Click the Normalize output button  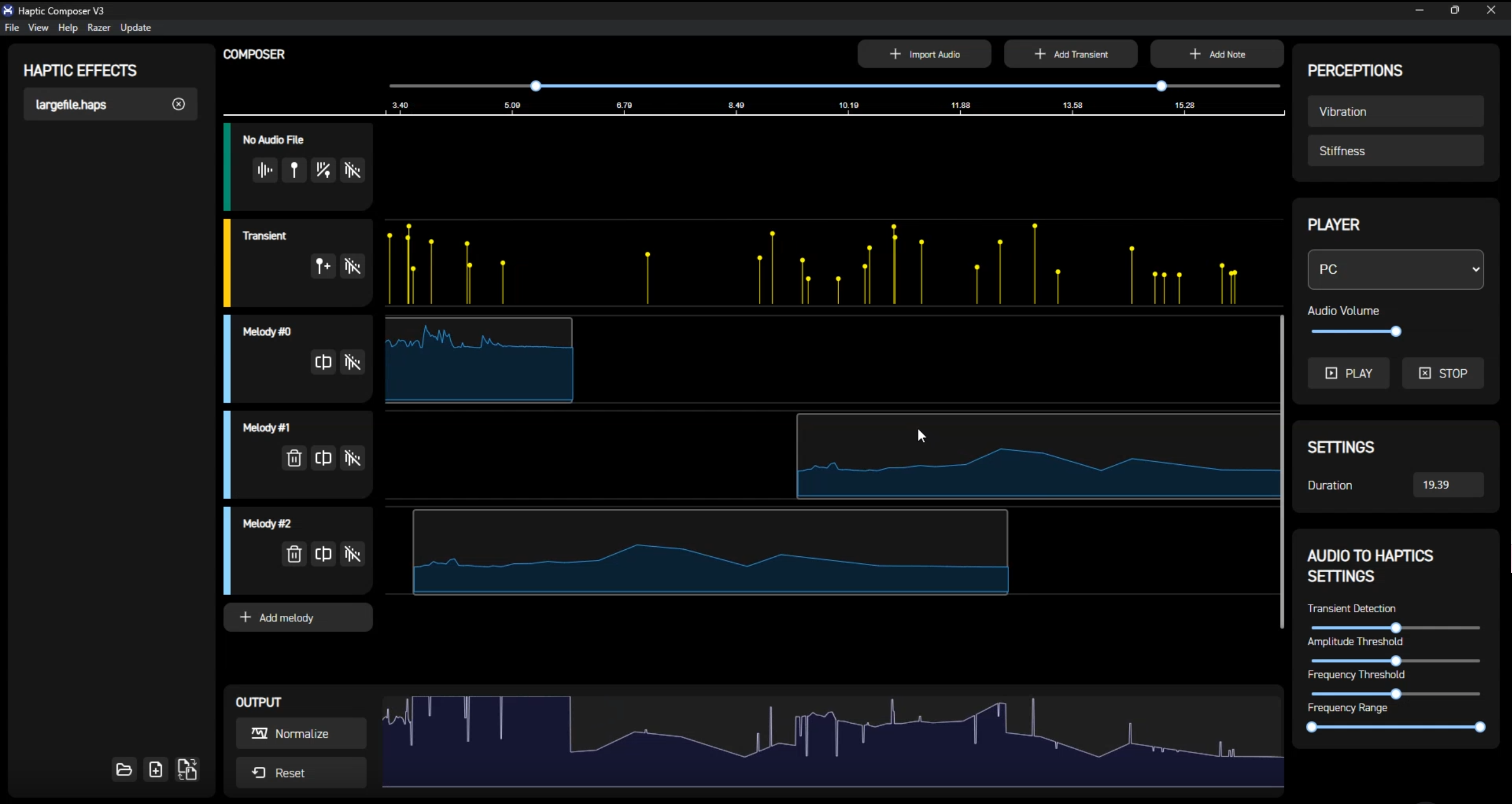[301, 734]
